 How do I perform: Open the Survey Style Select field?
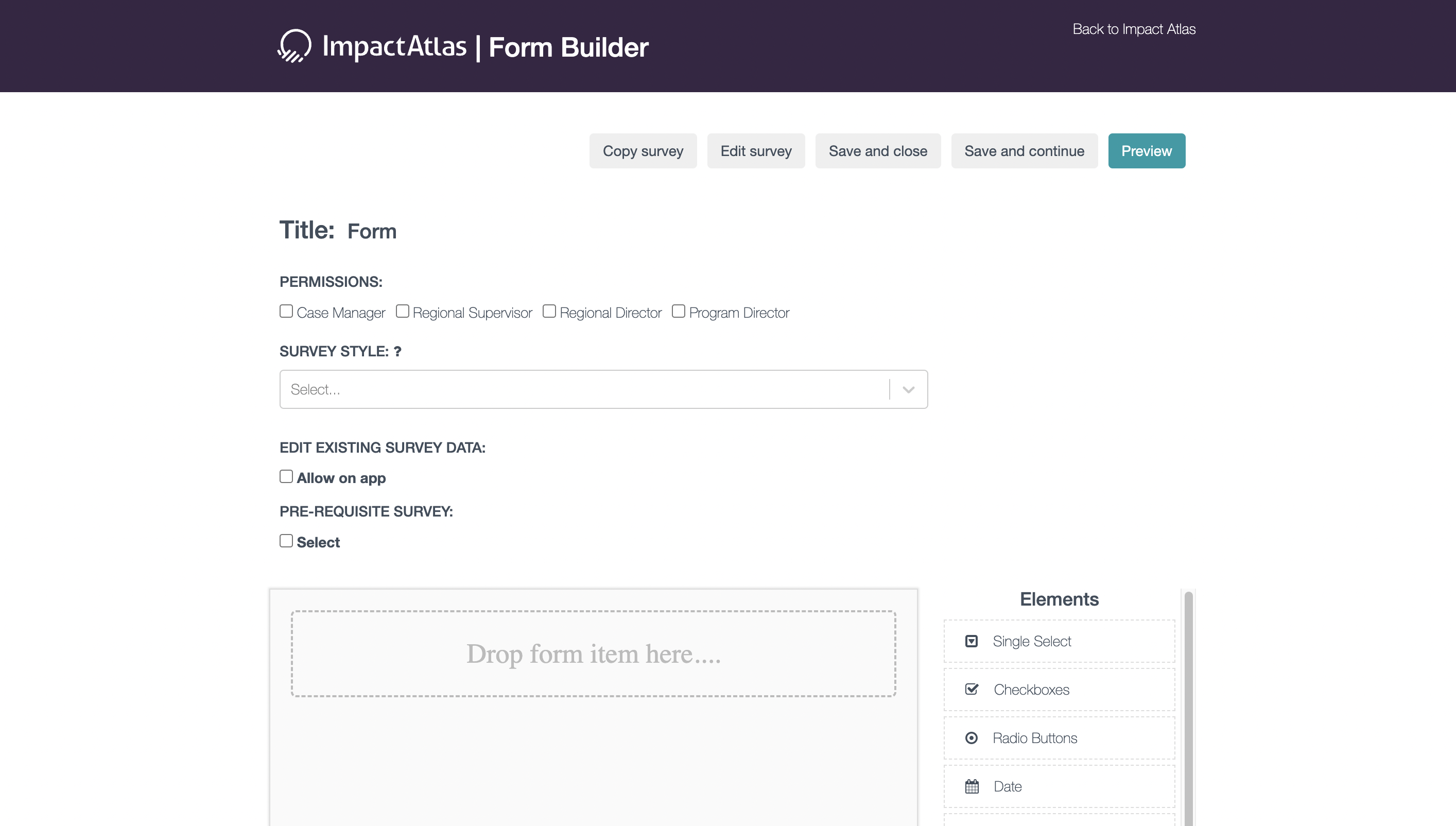point(584,389)
